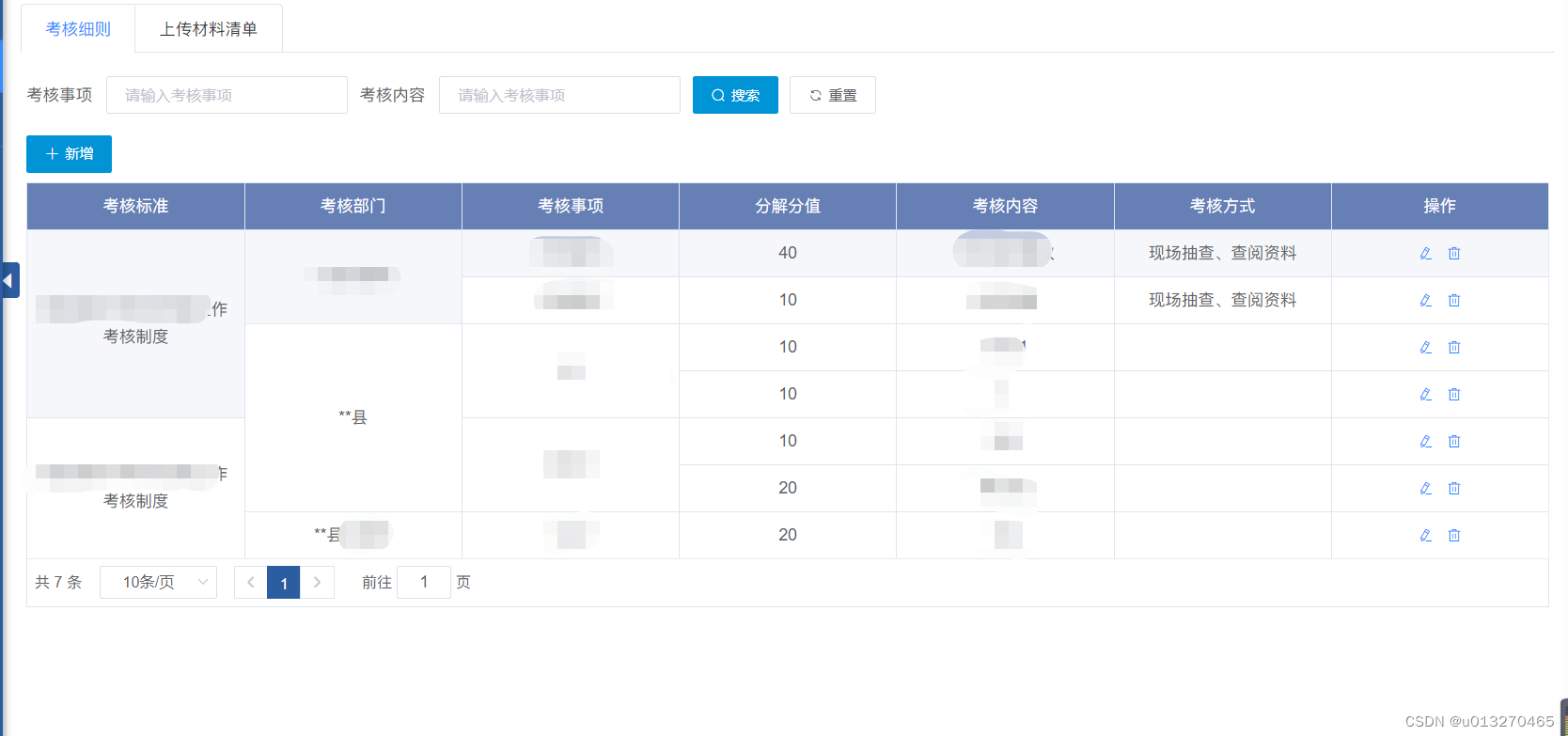Delete the last row, score 20
Viewport: 1568px width, 736px height.
coord(1454,535)
